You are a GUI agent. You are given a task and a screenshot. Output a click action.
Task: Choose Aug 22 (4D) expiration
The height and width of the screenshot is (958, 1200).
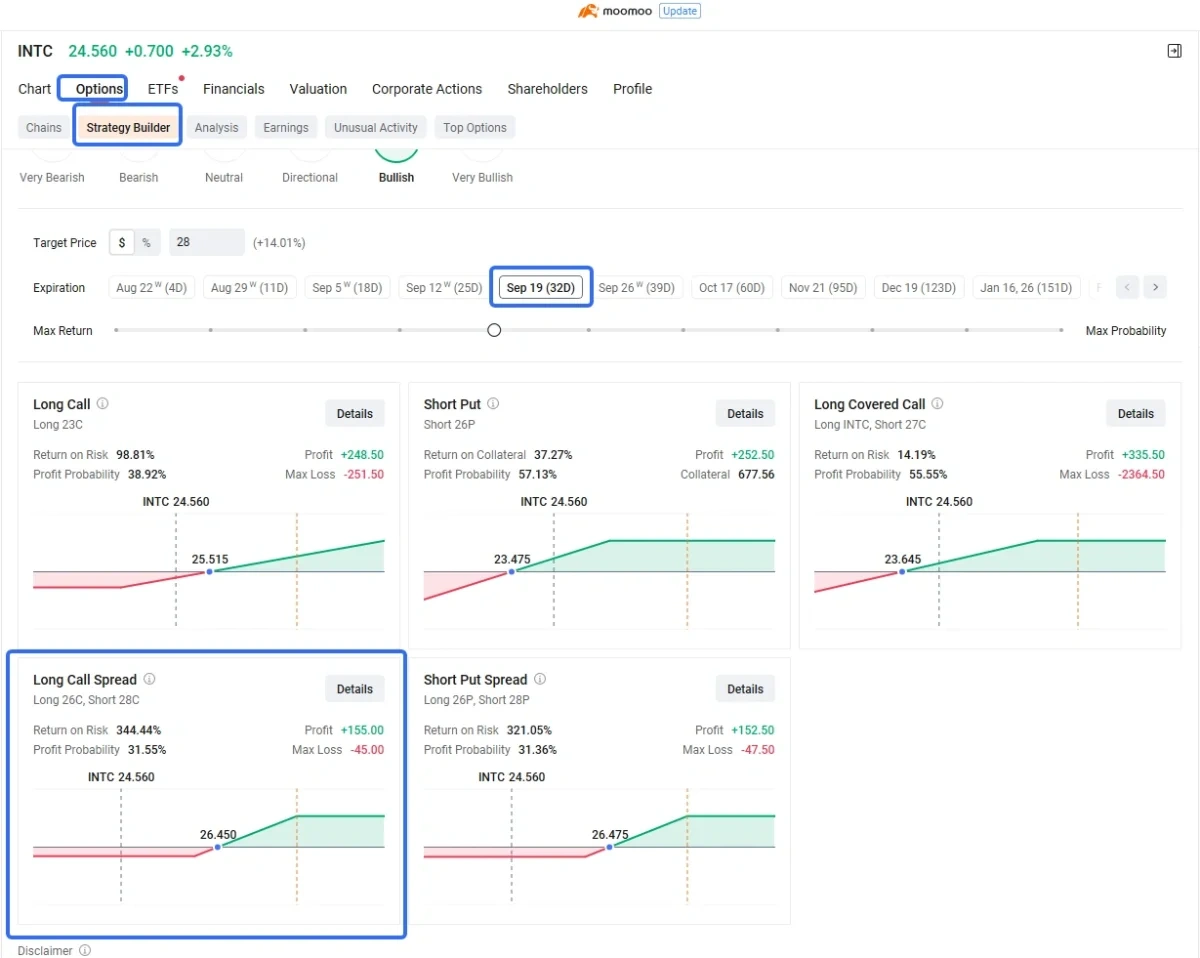point(153,288)
